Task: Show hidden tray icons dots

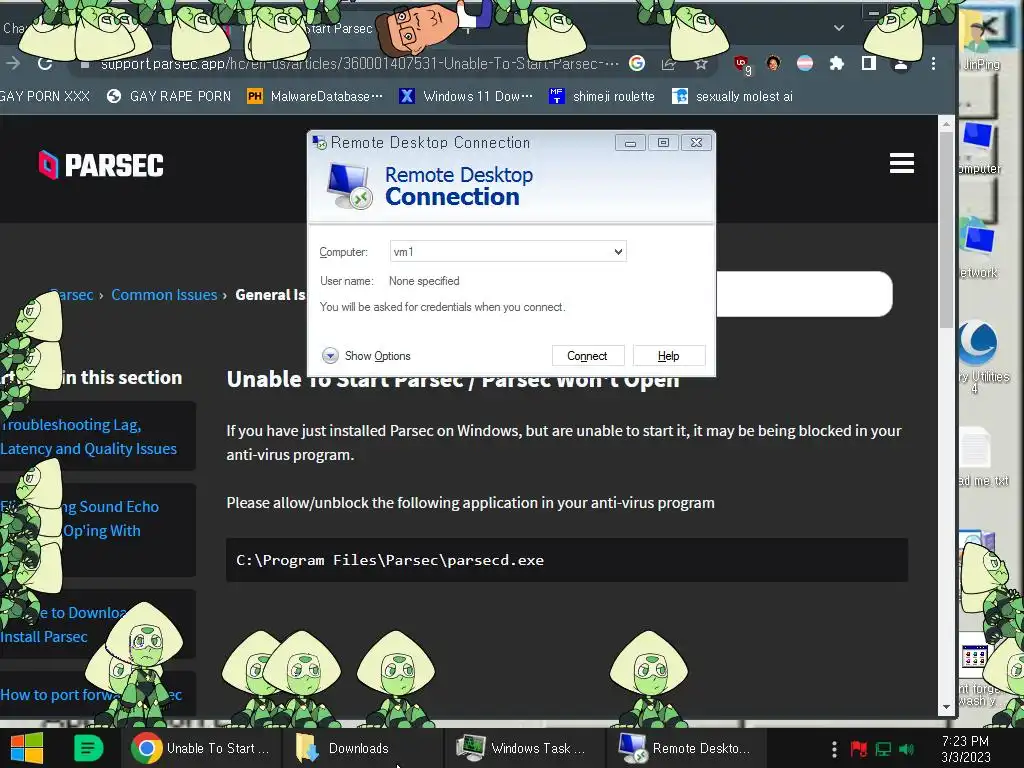Action: tap(834, 749)
